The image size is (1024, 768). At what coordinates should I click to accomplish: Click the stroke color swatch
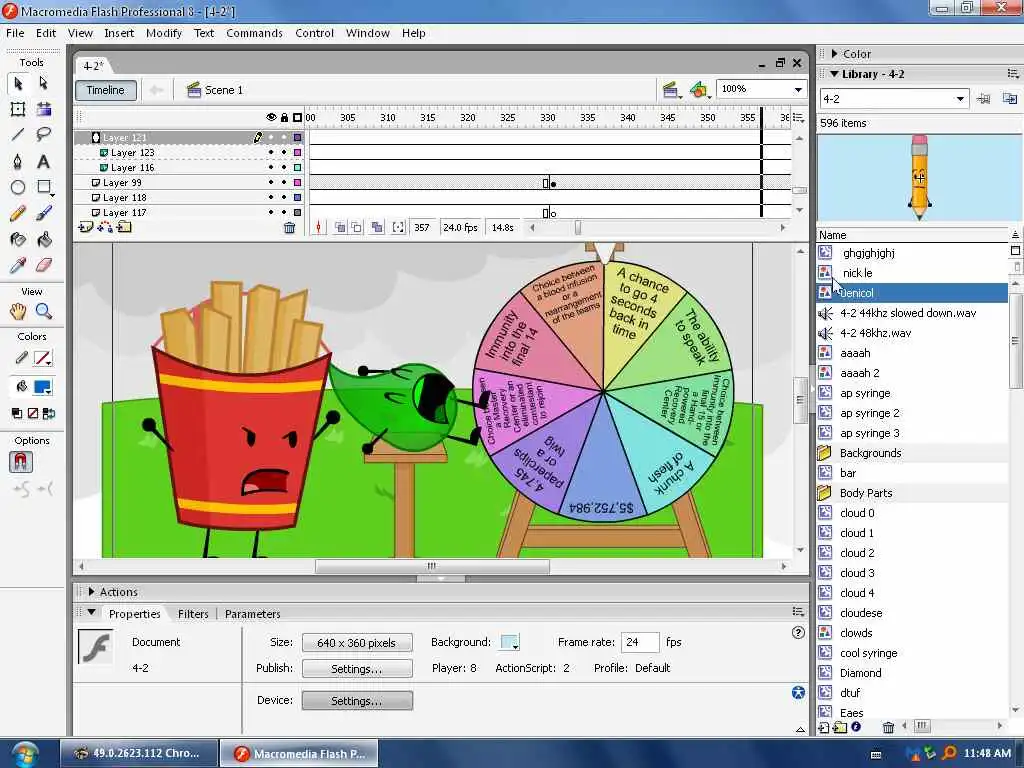pos(43,358)
